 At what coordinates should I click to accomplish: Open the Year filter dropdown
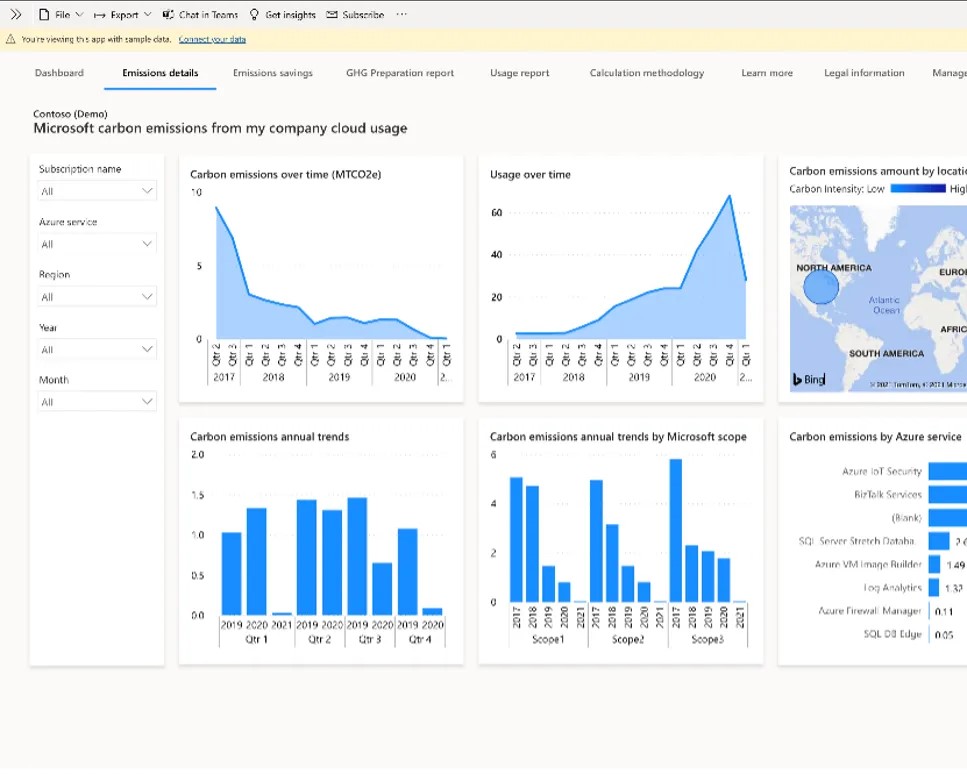click(x=96, y=350)
